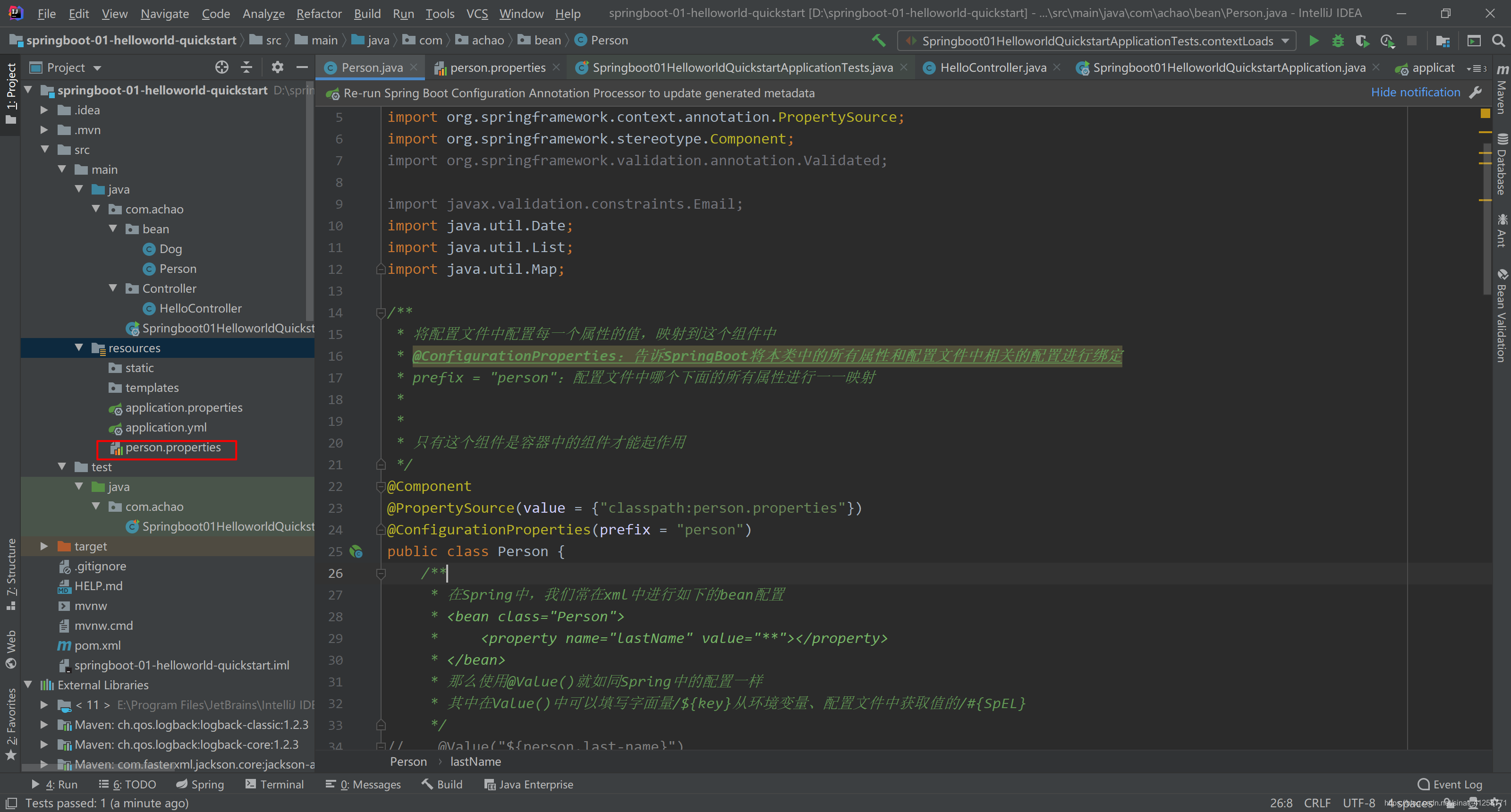Expand the .idea folder
Screen dimensions: 1511x812
pos(44,110)
